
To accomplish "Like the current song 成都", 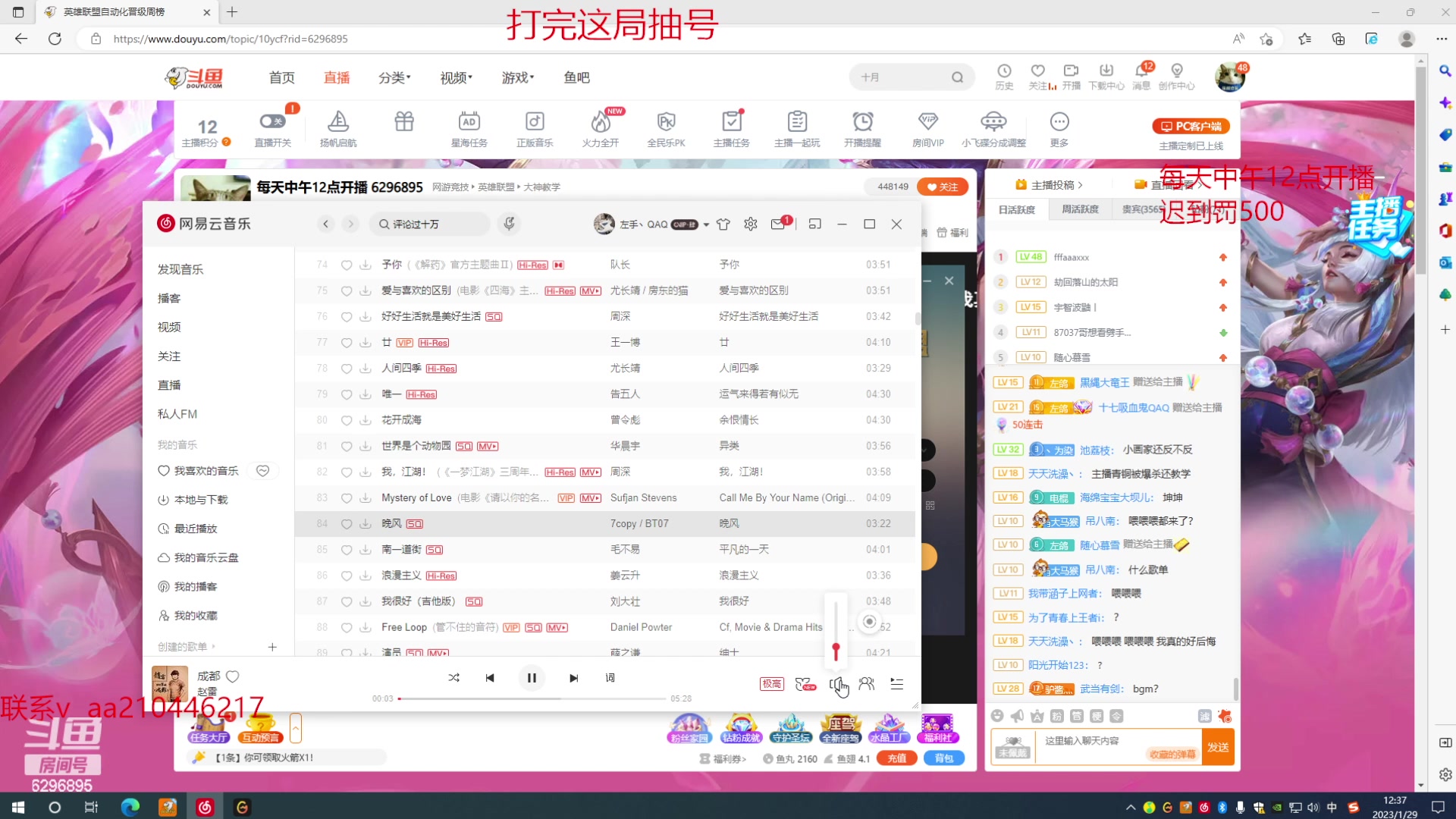I will point(233,676).
